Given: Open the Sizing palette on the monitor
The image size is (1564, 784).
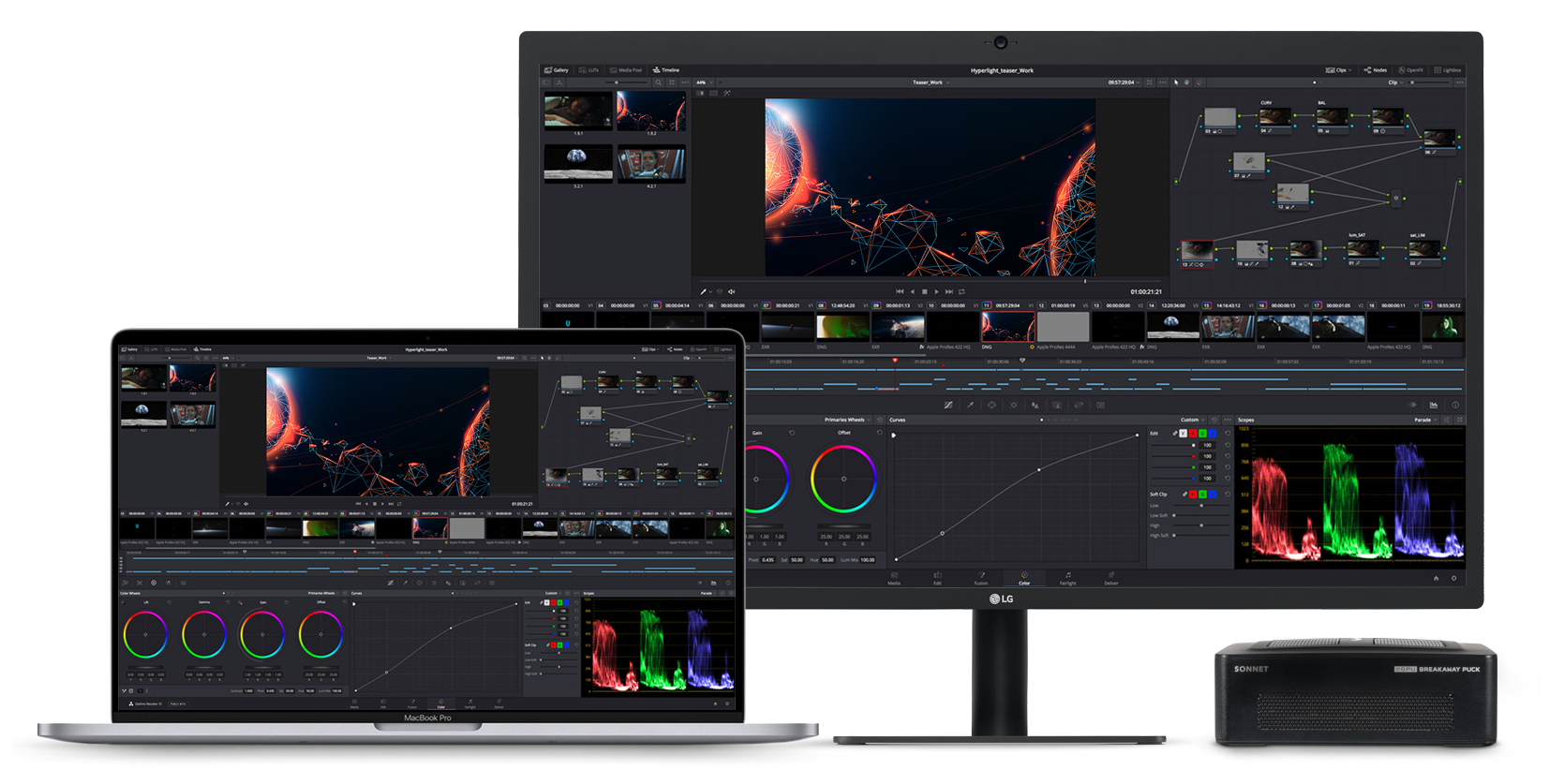Looking at the screenshot, I should point(1079,406).
